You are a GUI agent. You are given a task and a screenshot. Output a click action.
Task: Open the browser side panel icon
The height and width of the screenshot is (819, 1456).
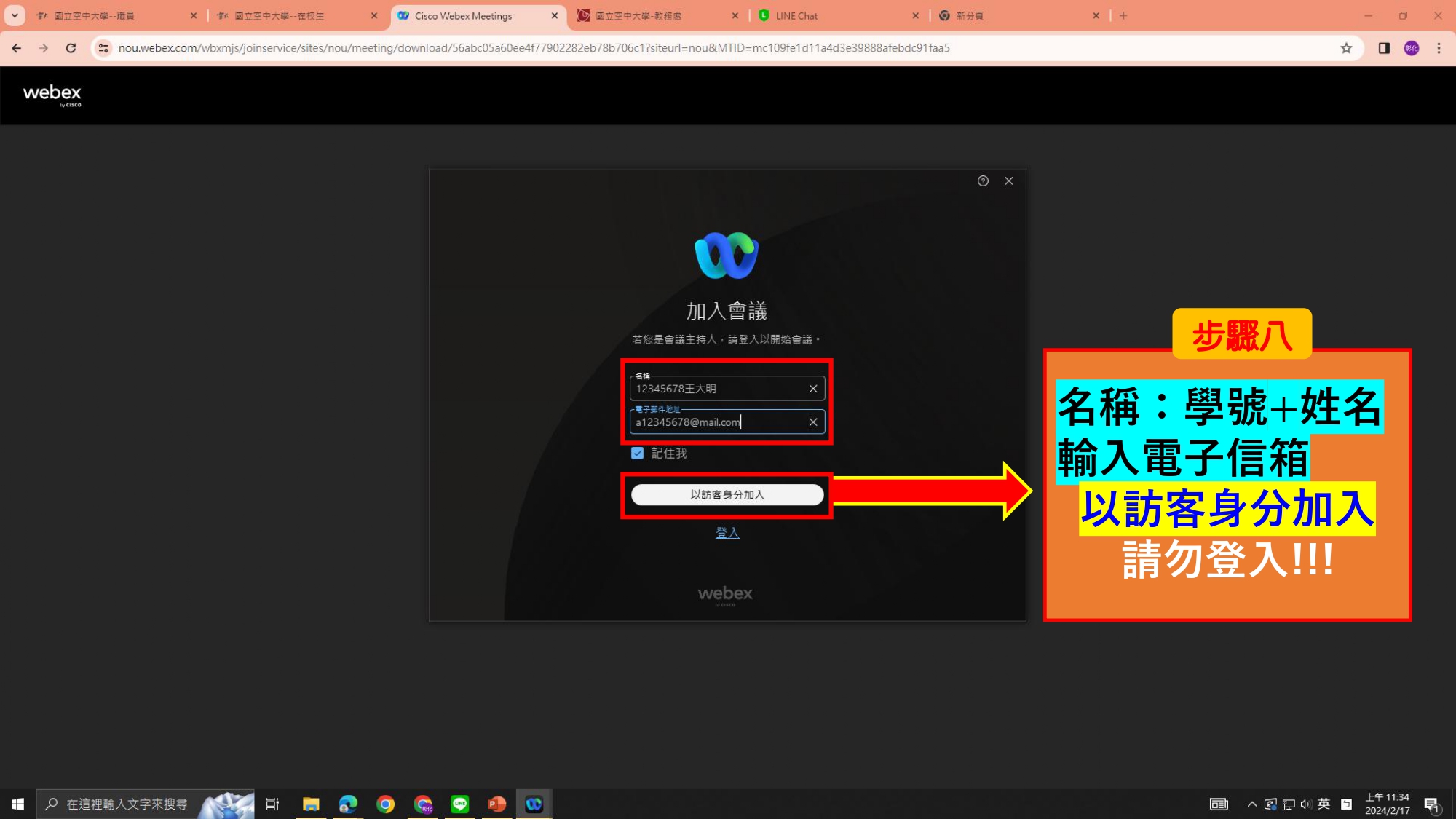(x=1384, y=48)
